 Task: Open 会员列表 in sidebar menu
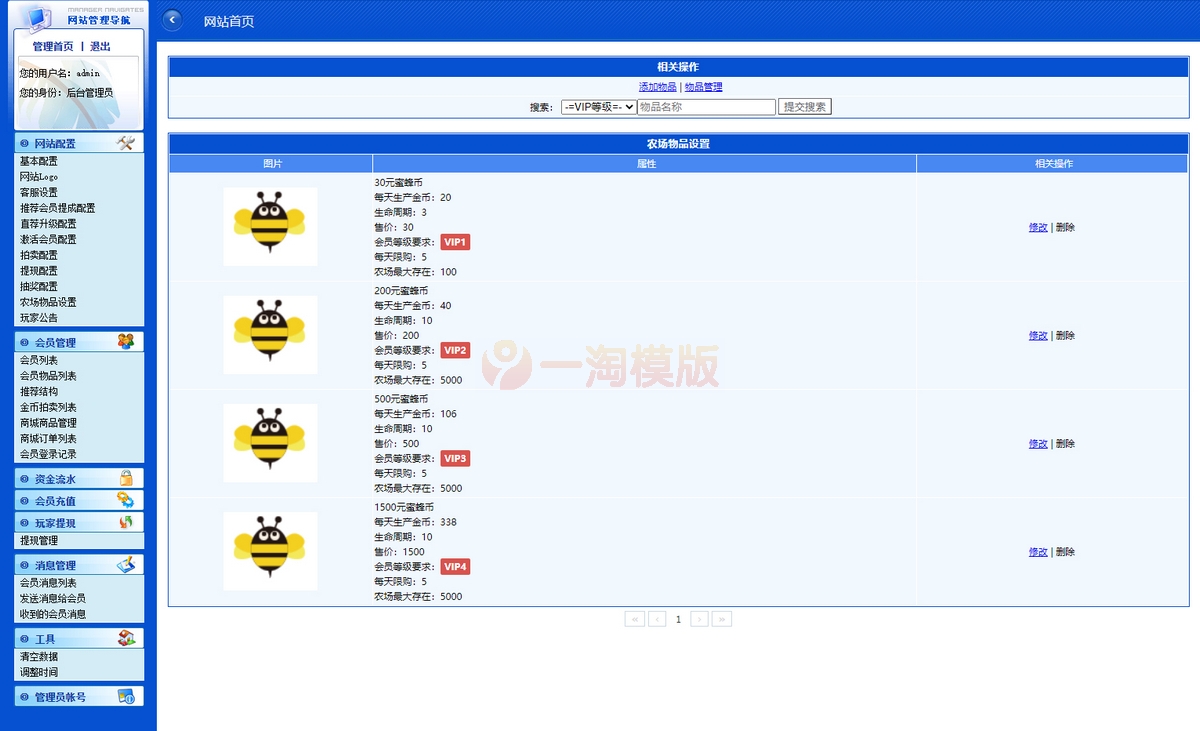(x=39, y=360)
